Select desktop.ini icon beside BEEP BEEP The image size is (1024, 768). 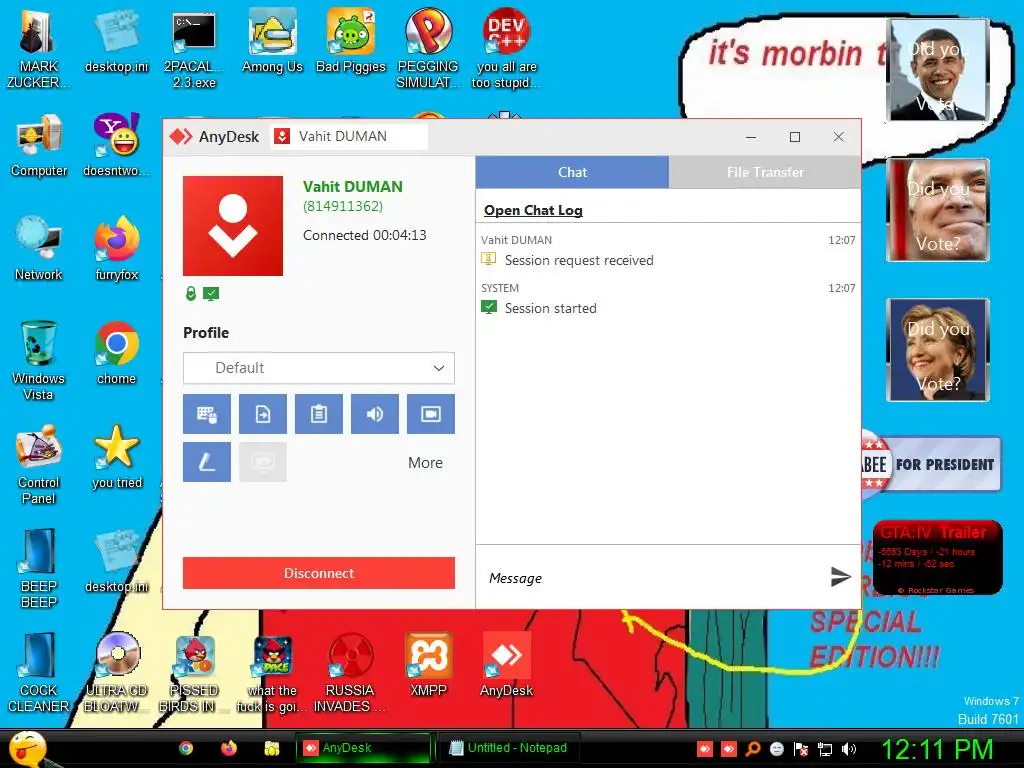point(116,560)
